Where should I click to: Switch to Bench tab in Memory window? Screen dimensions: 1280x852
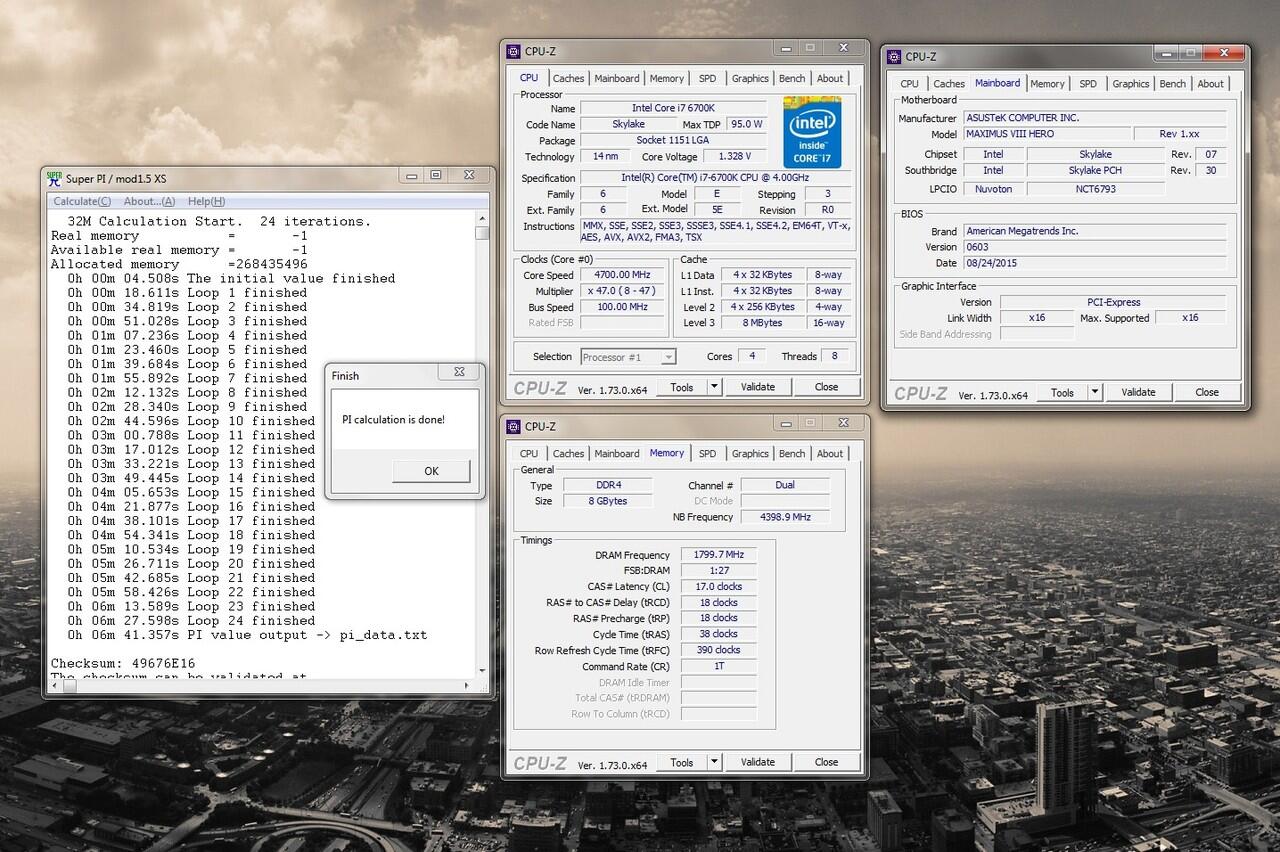[792, 454]
